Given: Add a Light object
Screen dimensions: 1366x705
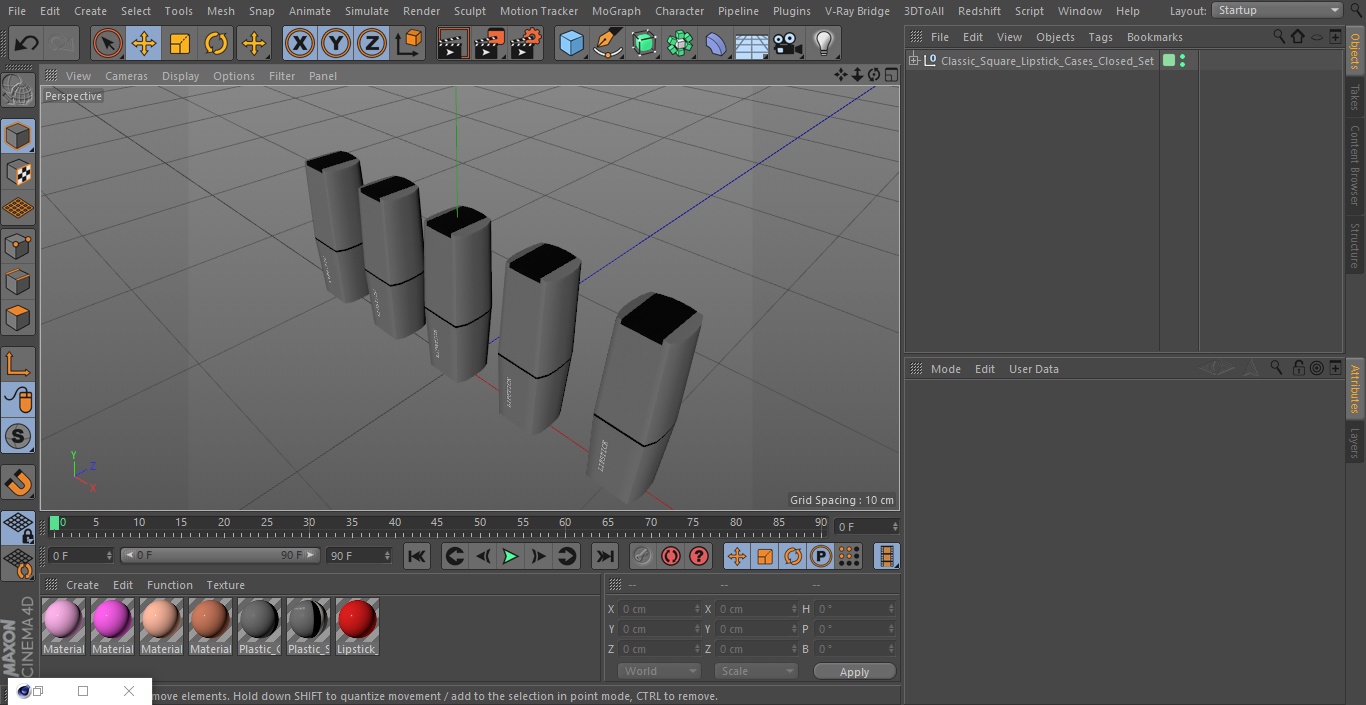Looking at the screenshot, I should click(x=824, y=43).
